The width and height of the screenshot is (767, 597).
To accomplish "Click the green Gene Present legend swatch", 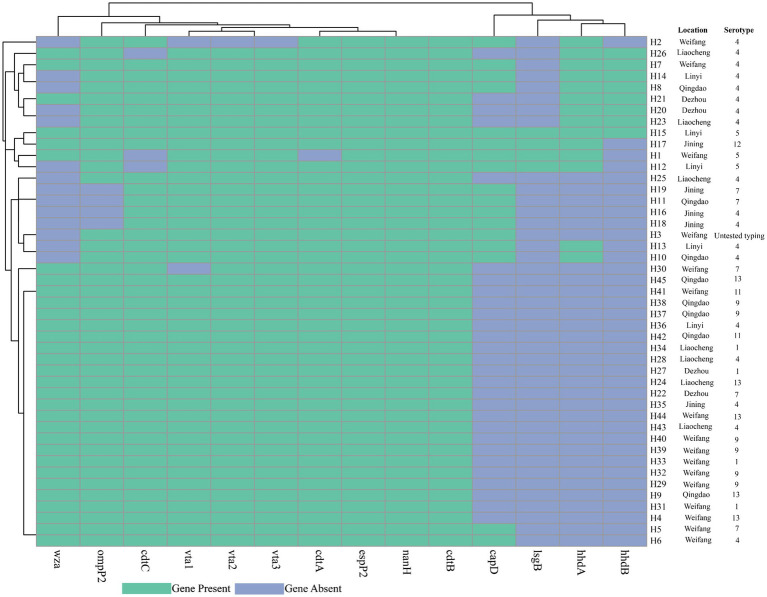I will (146, 588).
